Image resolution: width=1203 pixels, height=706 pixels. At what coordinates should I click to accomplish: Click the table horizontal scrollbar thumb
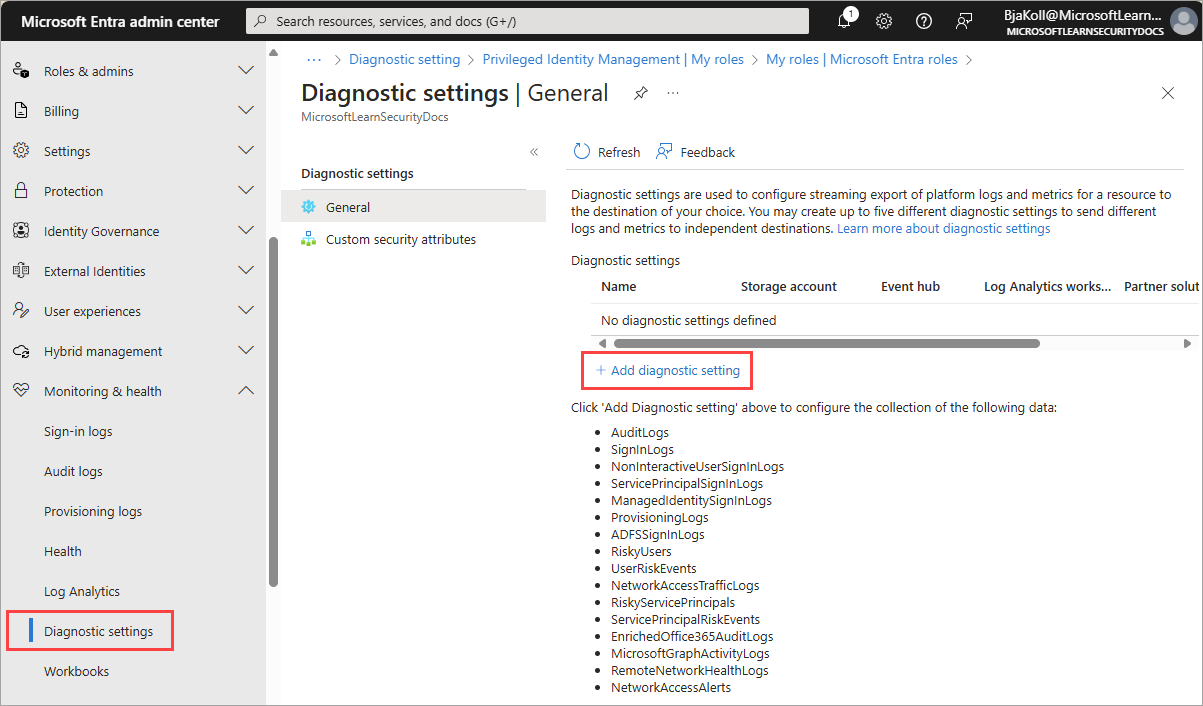(827, 343)
